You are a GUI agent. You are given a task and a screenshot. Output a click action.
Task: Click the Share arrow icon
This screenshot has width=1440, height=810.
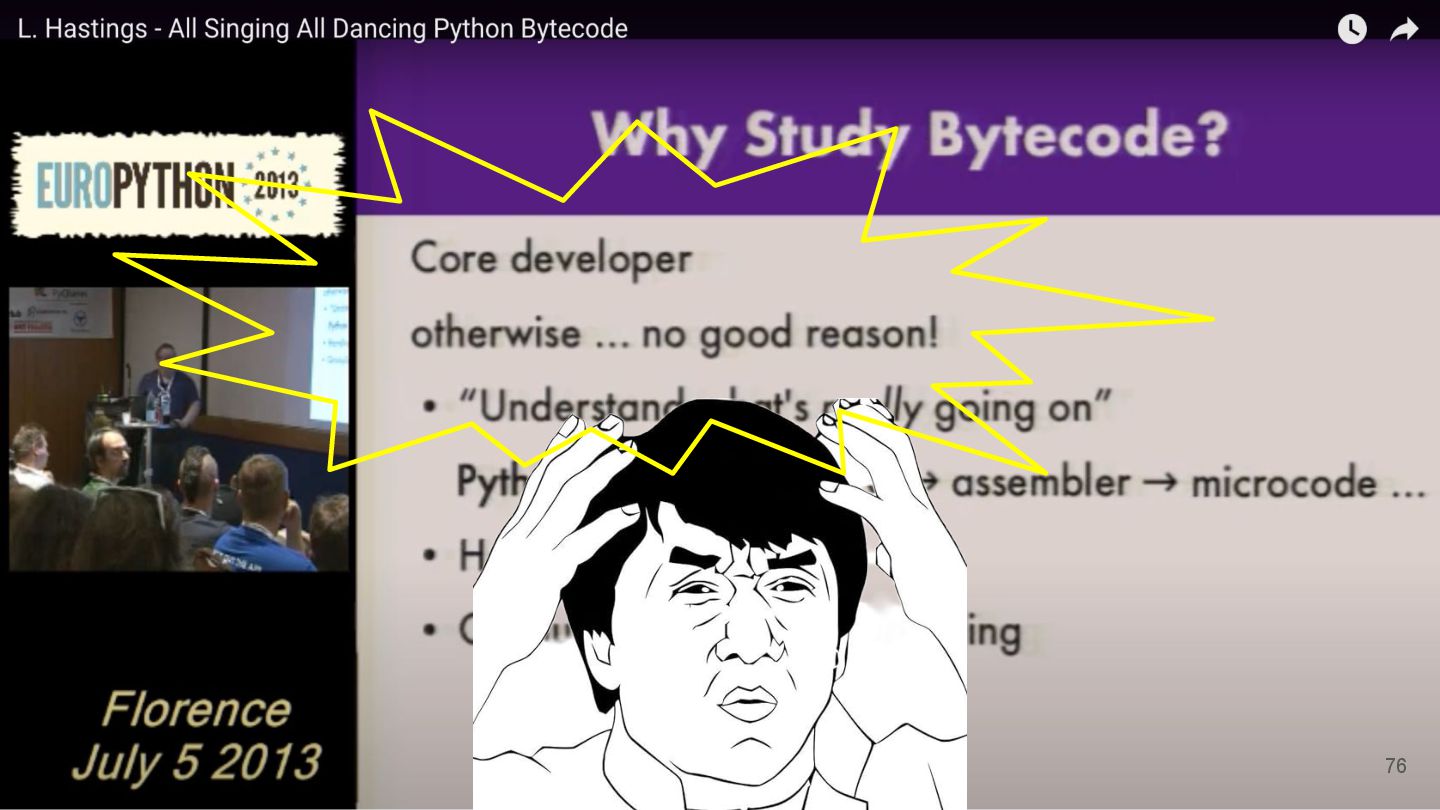coord(1404,30)
